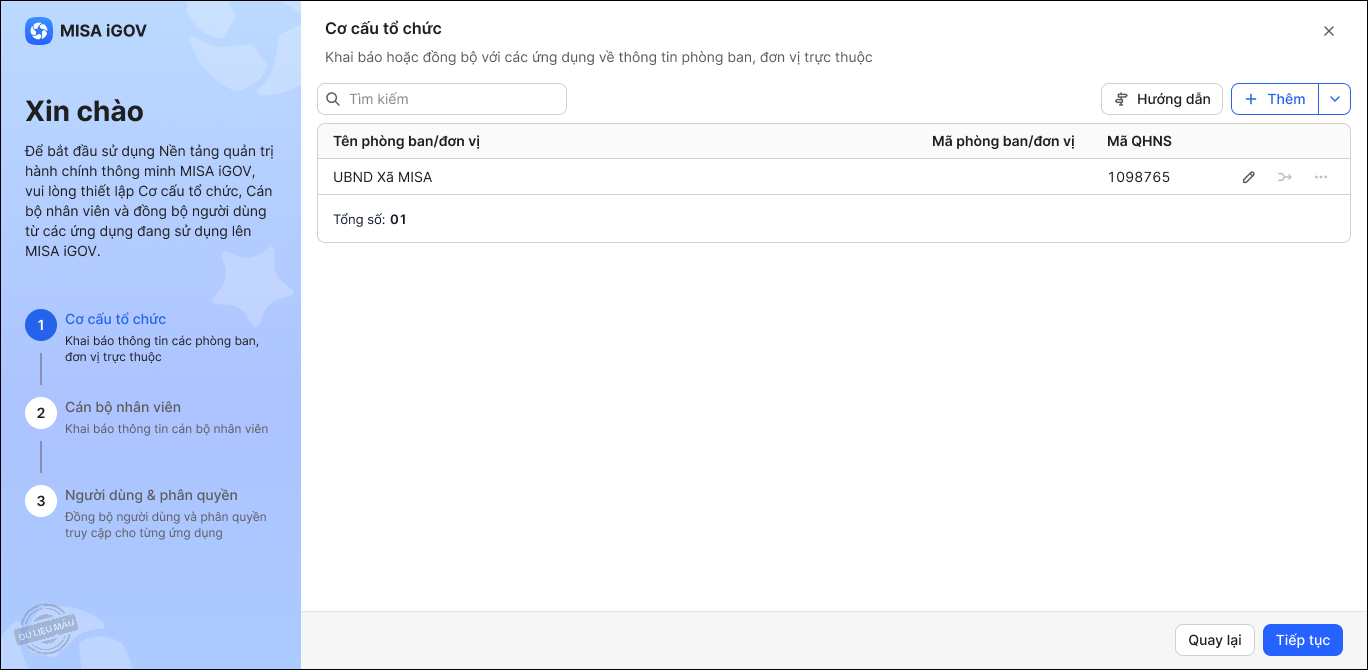Close the Cơ cấu tổ chức dialog

pos(1329,31)
